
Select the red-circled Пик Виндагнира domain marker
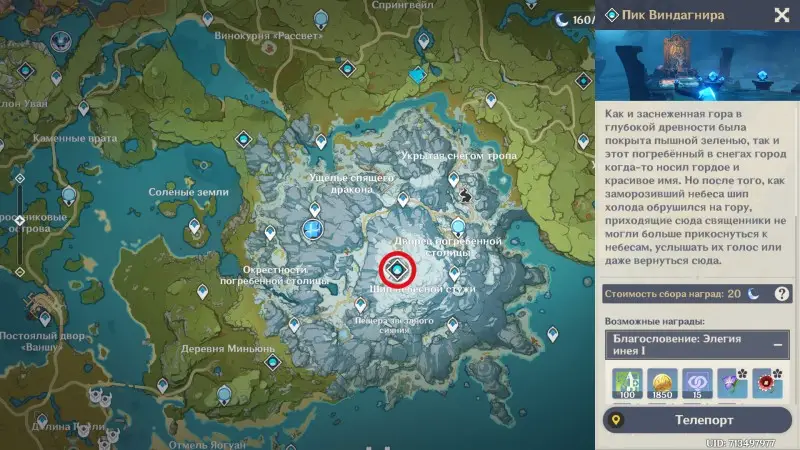click(397, 269)
